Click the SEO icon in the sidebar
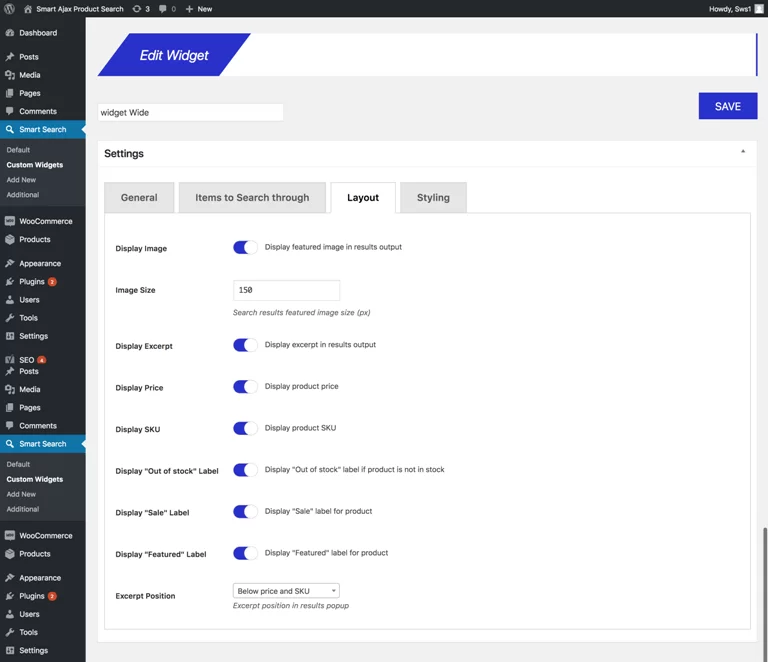The width and height of the screenshot is (768, 662). pos(10,359)
